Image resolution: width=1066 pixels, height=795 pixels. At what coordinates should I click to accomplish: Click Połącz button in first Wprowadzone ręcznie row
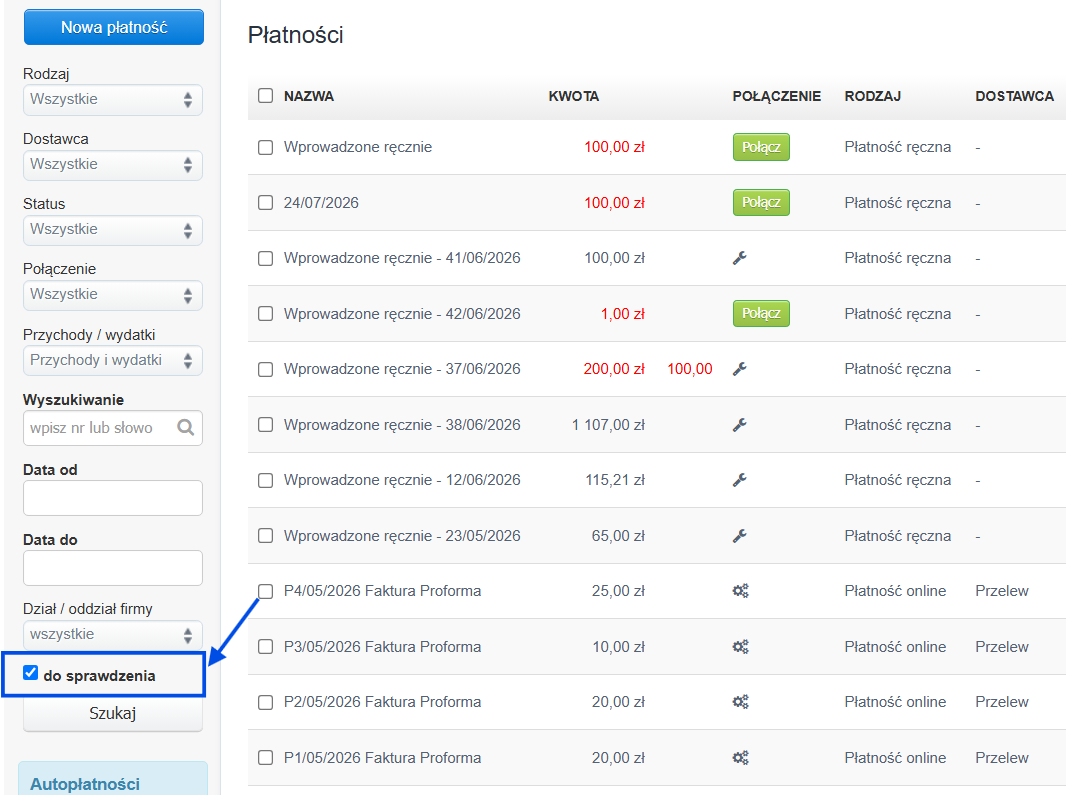pos(761,147)
